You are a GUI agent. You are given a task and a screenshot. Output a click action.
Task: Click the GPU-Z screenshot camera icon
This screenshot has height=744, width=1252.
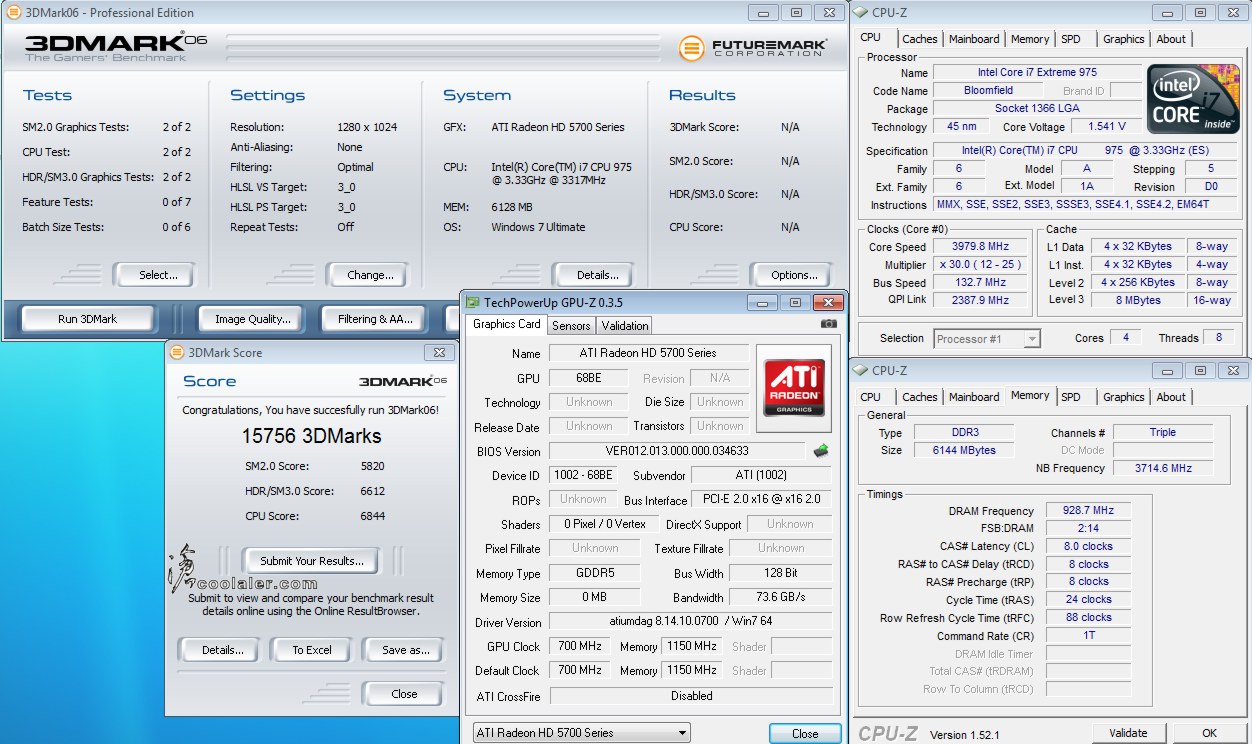(828, 324)
